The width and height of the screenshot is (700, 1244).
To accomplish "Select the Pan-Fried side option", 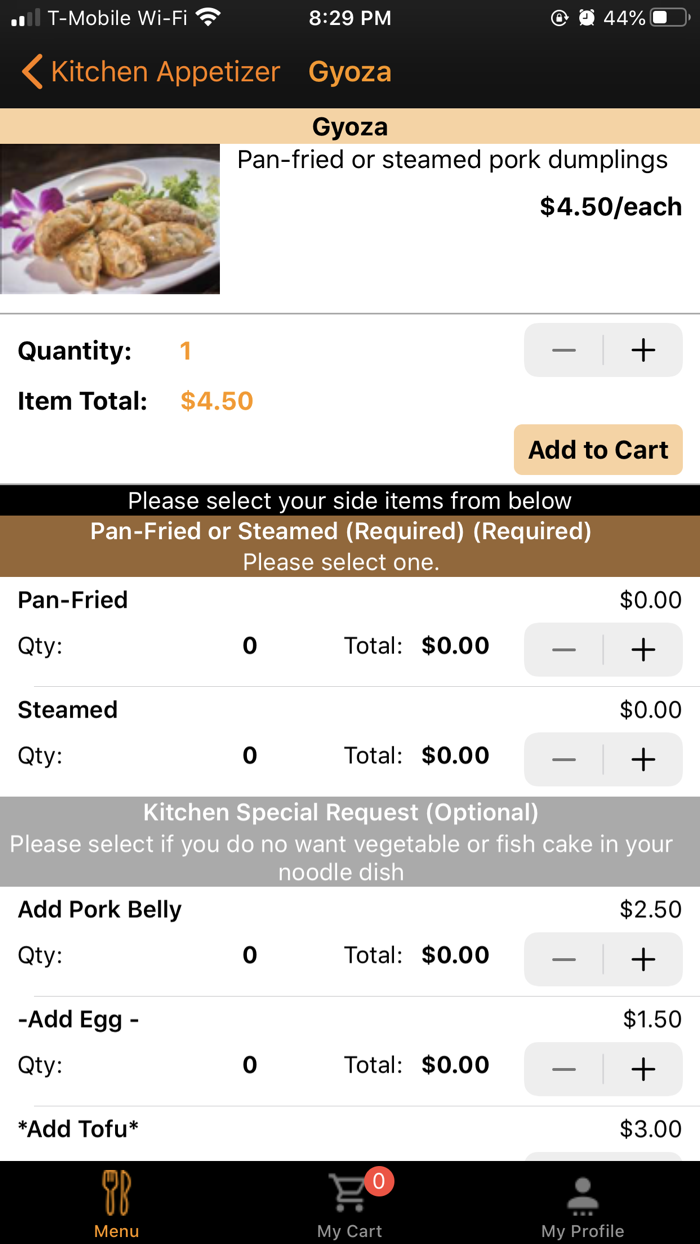I will tap(72, 600).
